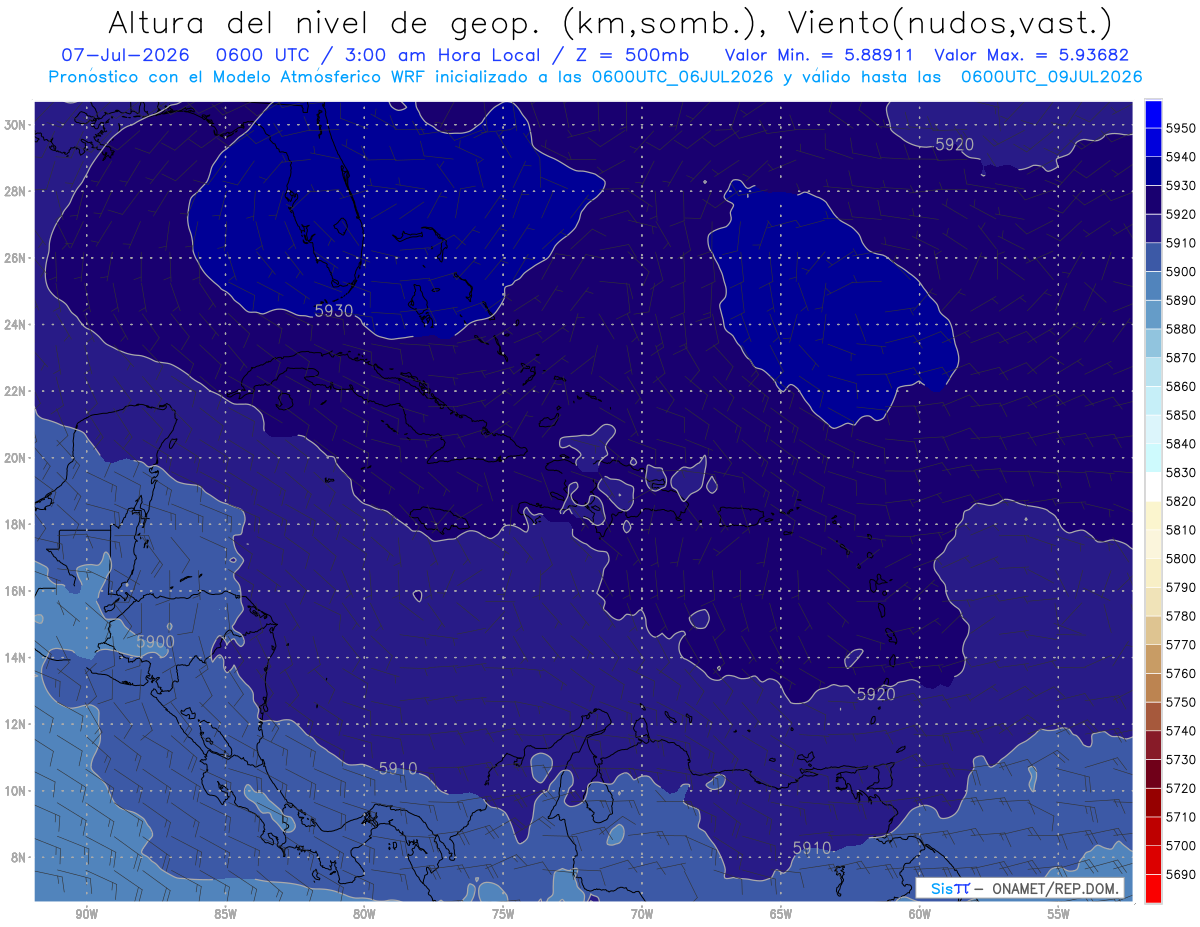The width and height of the screenshot is (1200, 927).
Task: Click the 75W longitude label
Action: [503, 914]
